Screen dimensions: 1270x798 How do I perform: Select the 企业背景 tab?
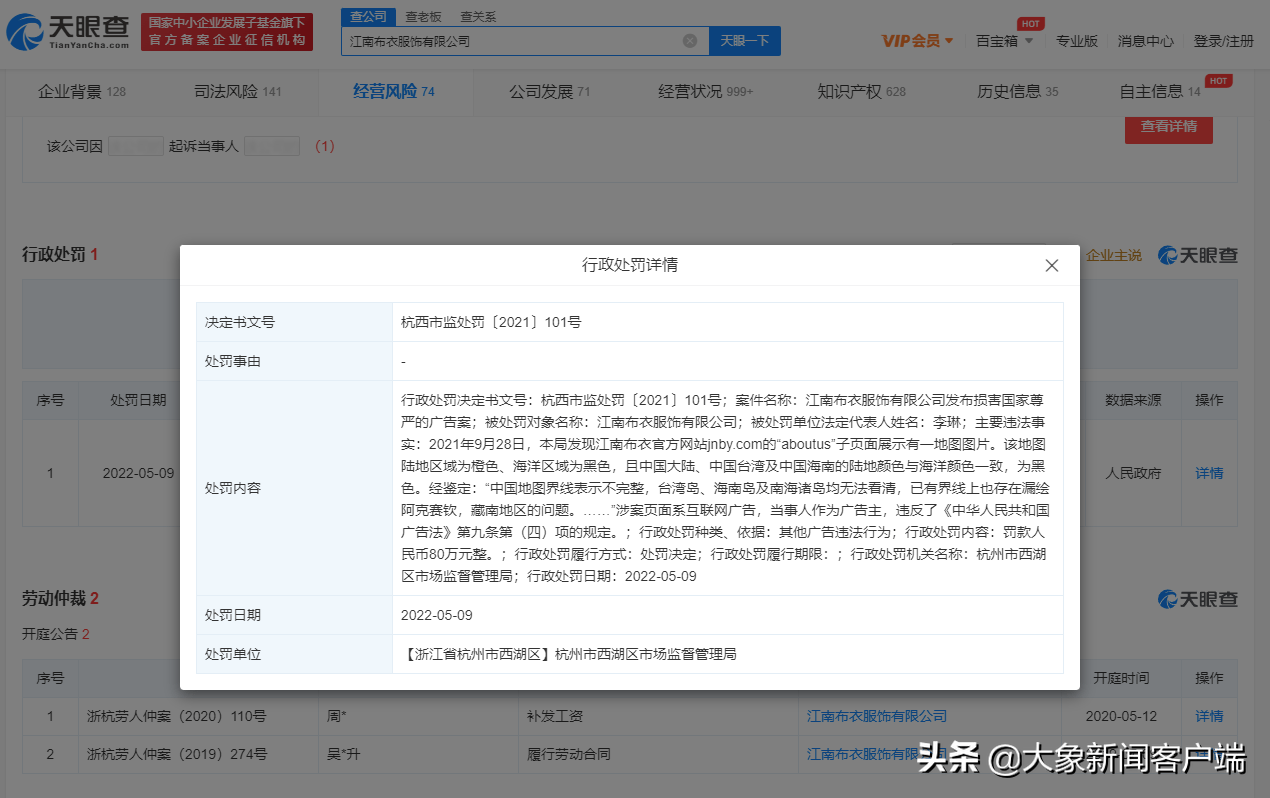click(x=82, y=92)
